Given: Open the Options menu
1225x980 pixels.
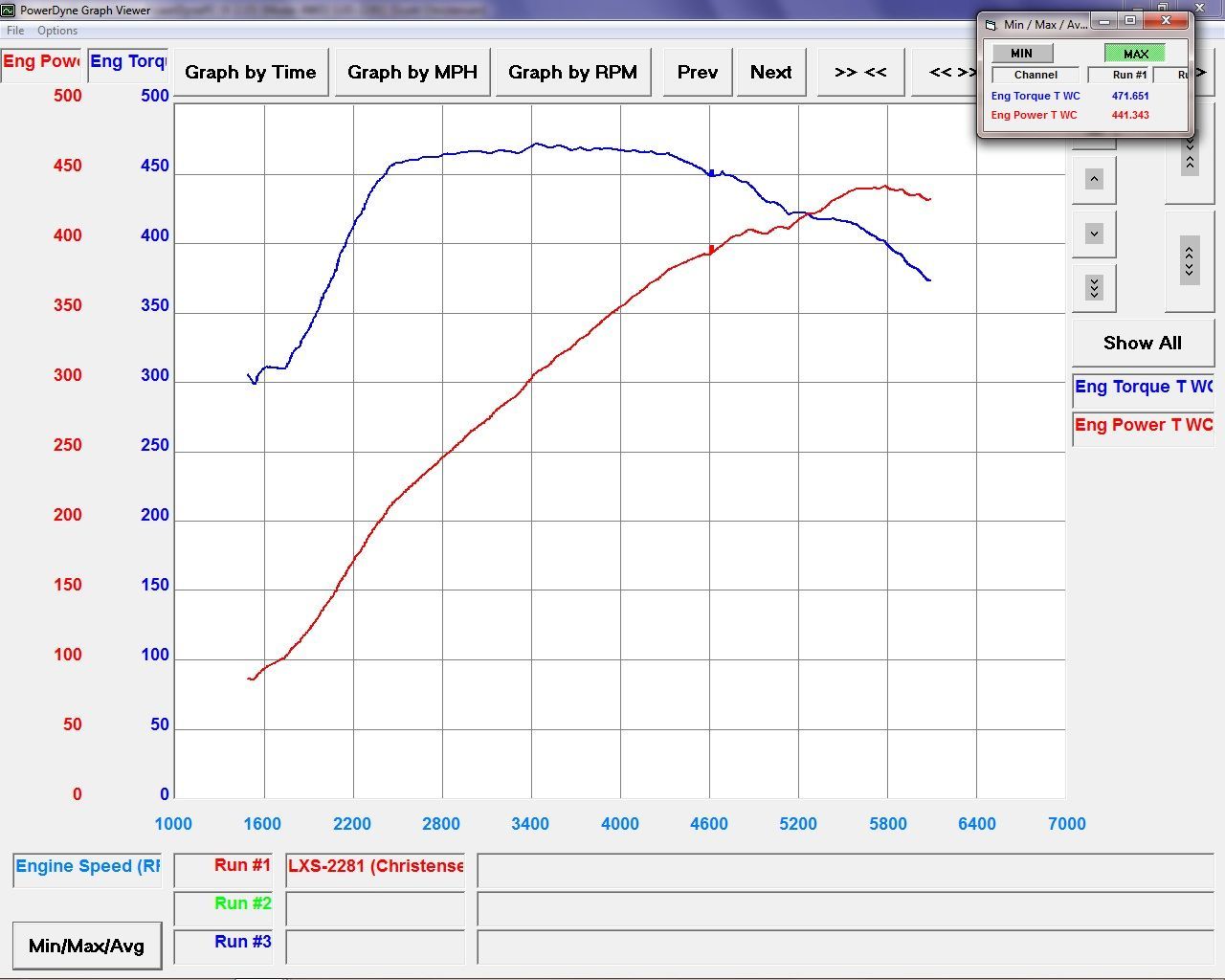Looking at the screenshot, I should (x=57, y=31).
